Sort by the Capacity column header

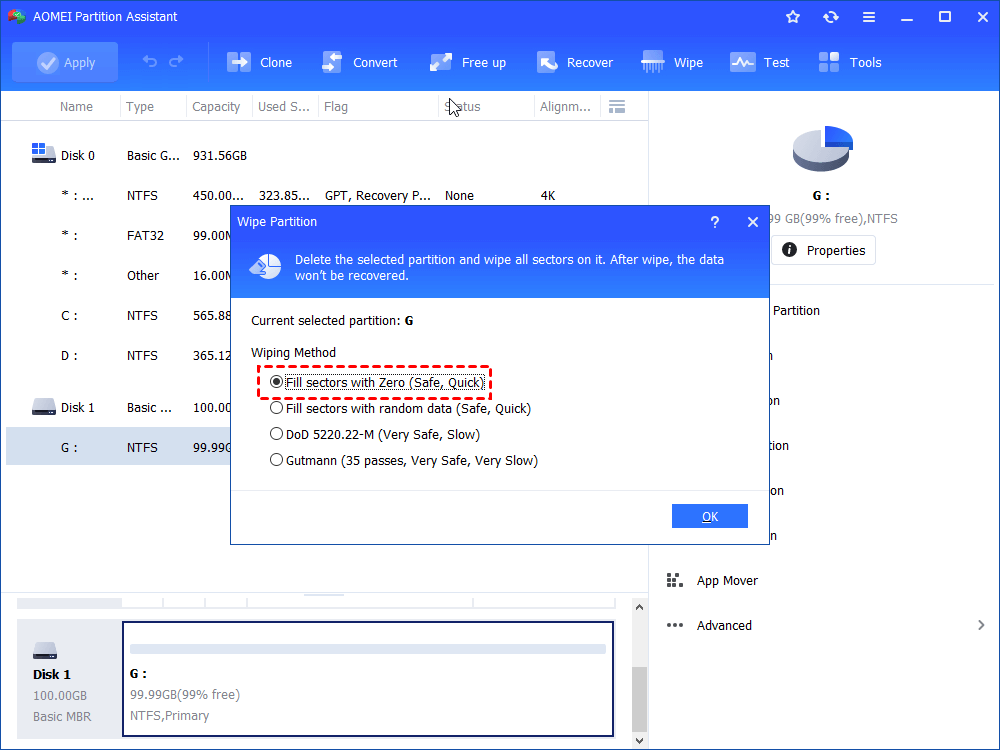click(x=216, y=107)
